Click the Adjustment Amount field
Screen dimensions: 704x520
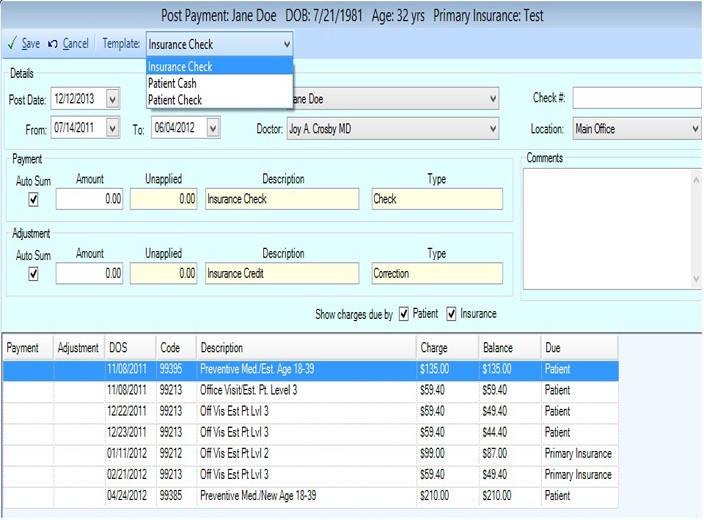89,273
